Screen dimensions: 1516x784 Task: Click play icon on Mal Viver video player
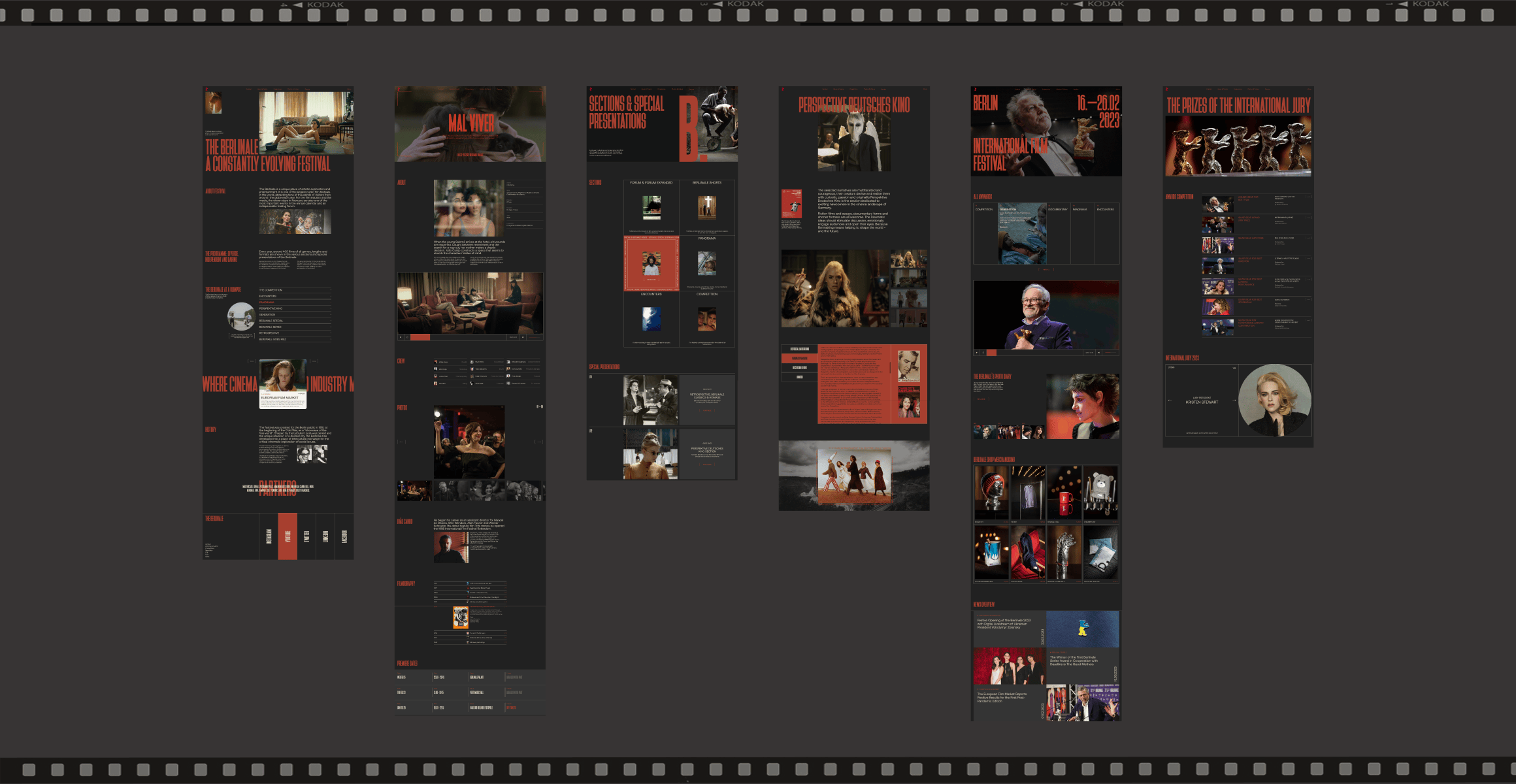point(401,337)
